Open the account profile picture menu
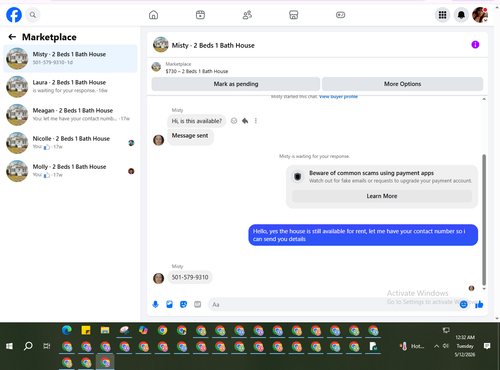Viewport: 500px width, 370px height. (480, 15)
